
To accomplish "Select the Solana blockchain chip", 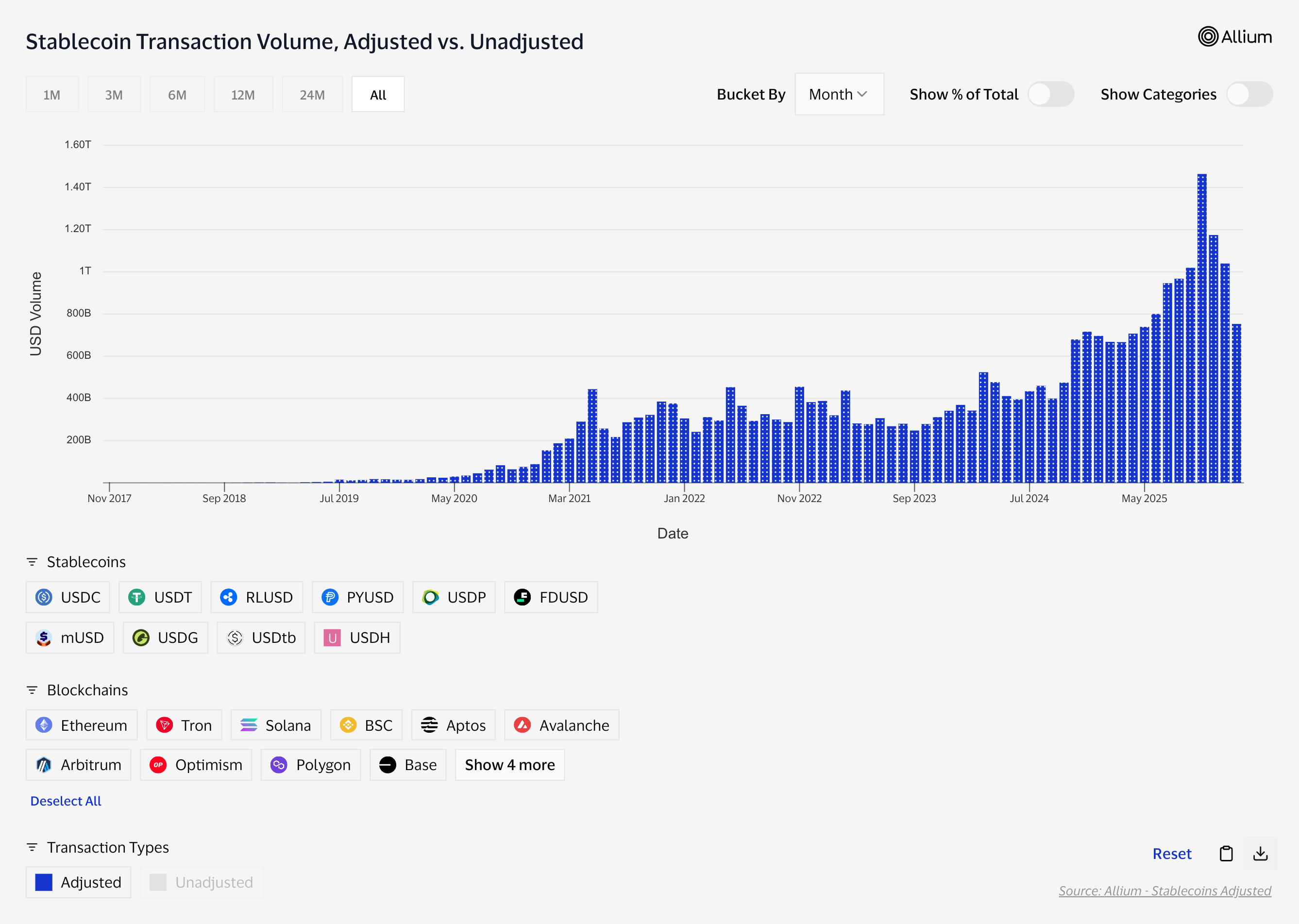I will (275, 725).
